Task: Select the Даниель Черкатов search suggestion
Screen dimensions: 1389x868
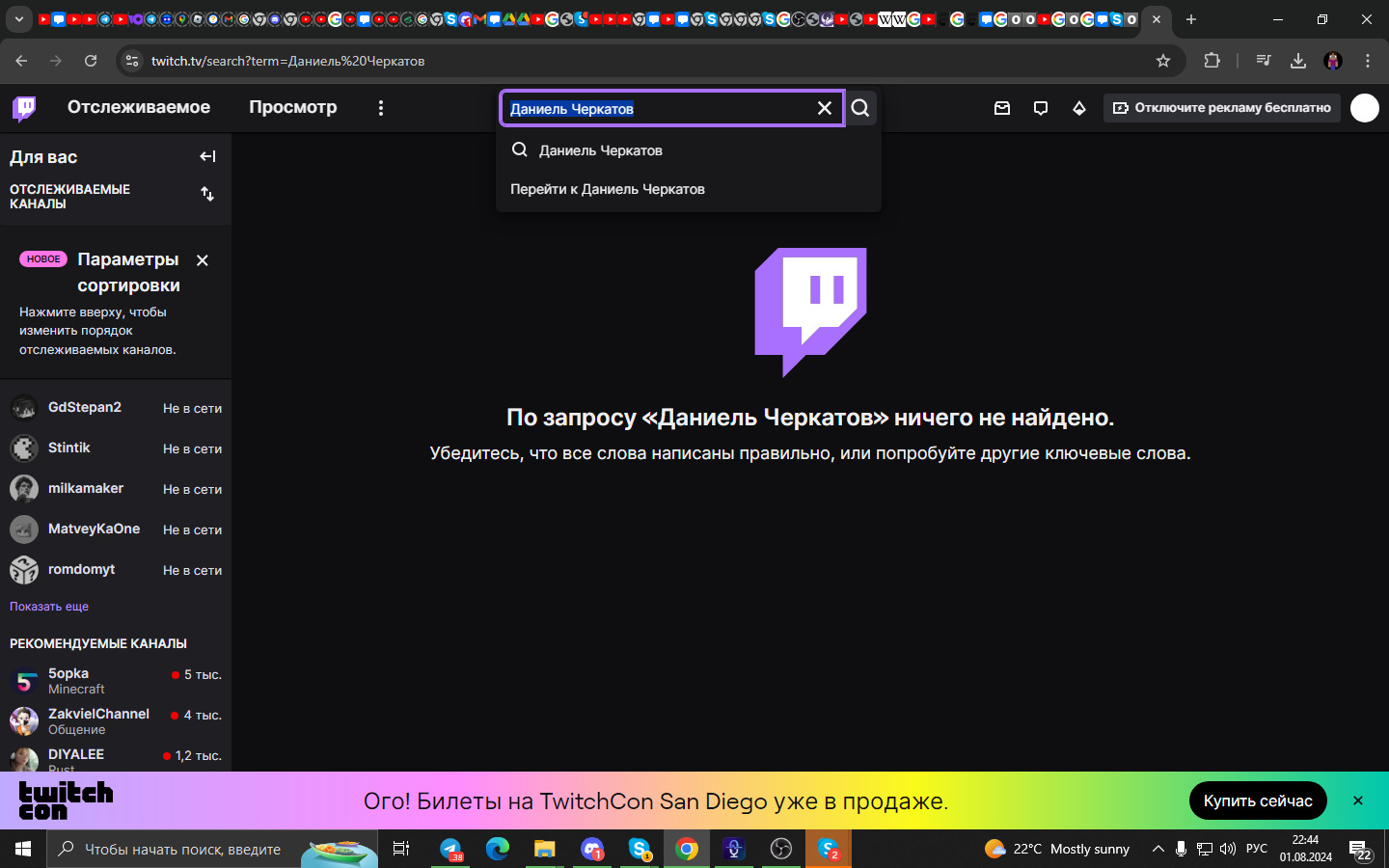Action: click(689, 150)
